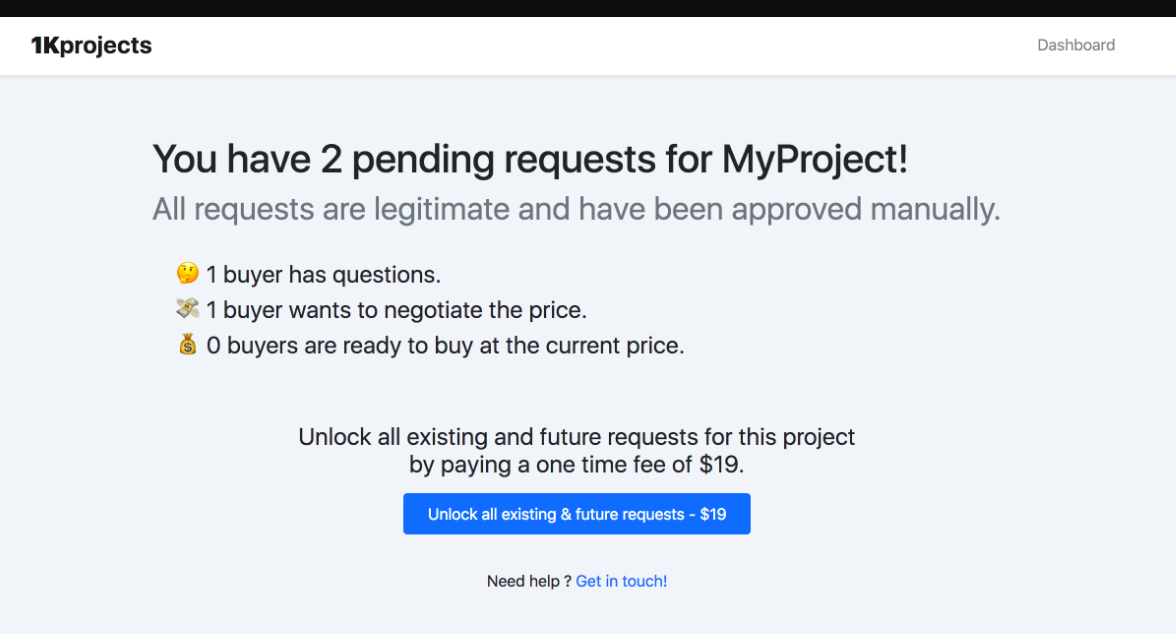Click the '2 pending requests' heading

[x=530, y=159]
